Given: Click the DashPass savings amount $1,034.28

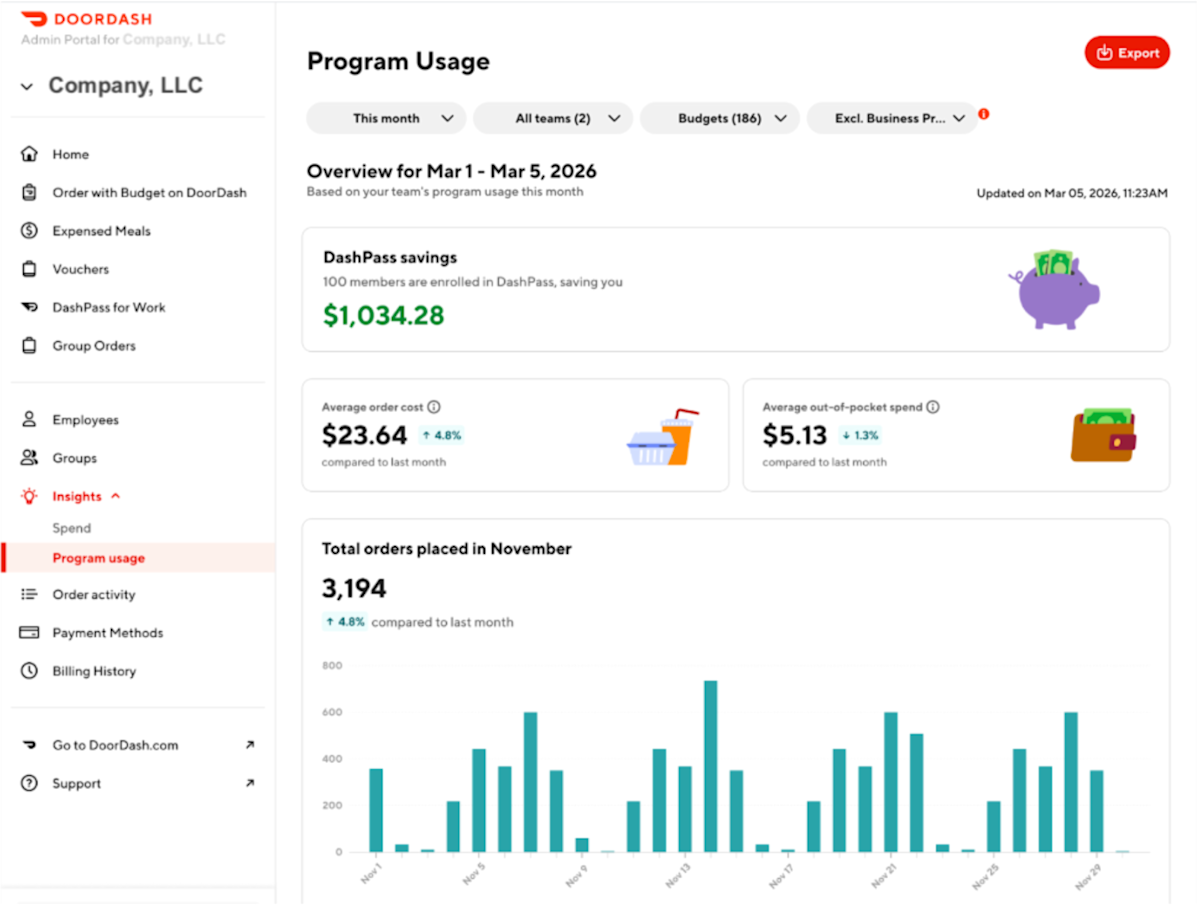Looking at the screenshot, I should point(384,315).
